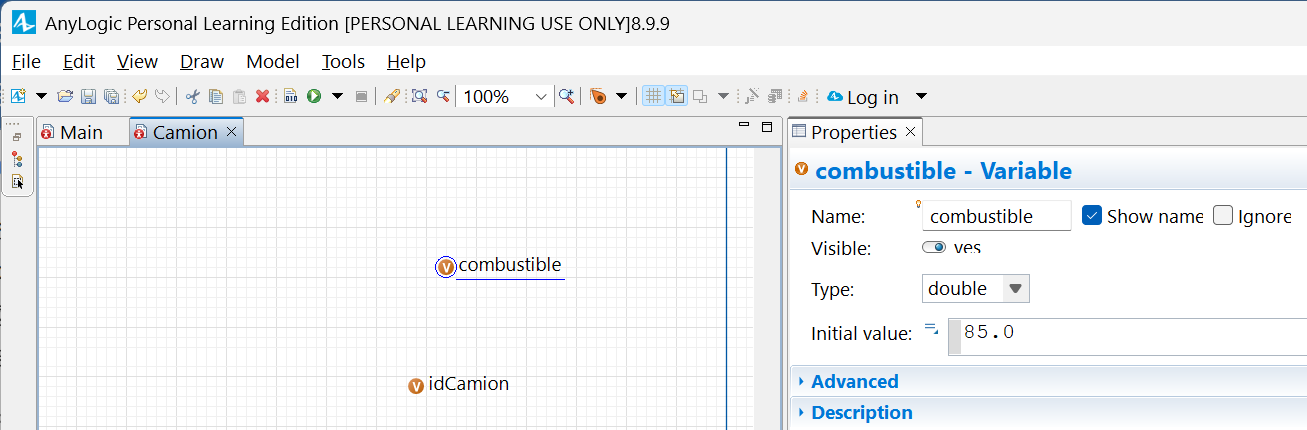The width and height of the screenshot is (1307, 430).
Task: Open the Edit menu
Action: (79, 62)
